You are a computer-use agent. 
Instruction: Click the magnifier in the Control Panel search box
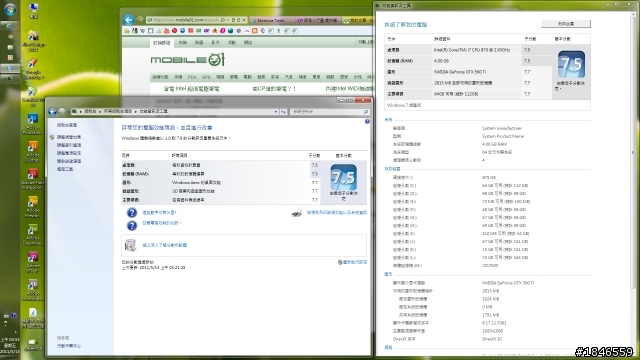[x=366, y=111]
